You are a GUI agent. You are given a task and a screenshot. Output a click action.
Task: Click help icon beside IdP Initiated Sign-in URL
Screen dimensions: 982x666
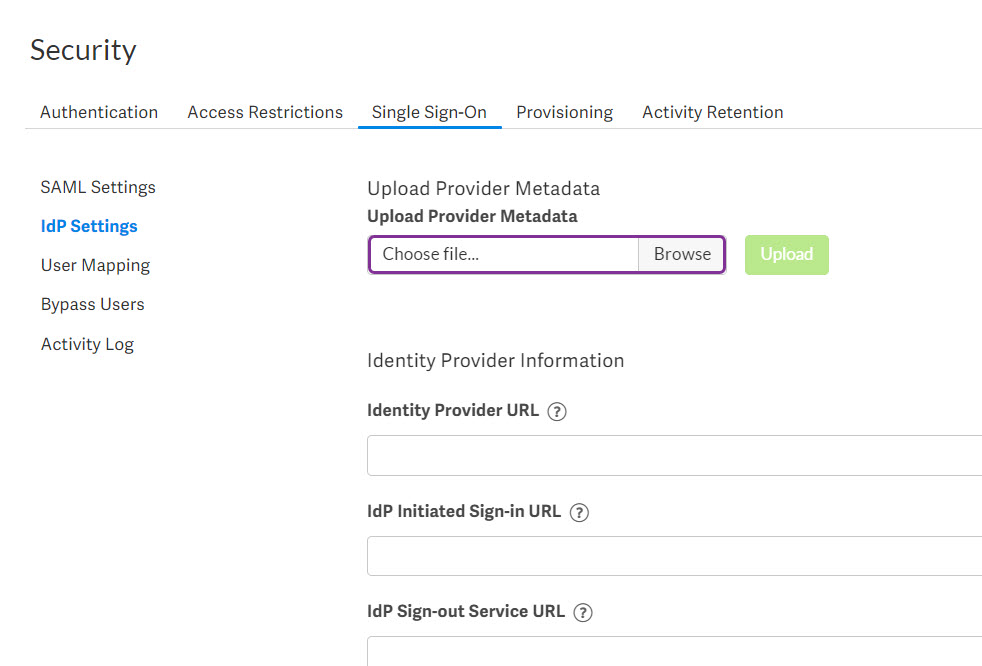[579, 513]
